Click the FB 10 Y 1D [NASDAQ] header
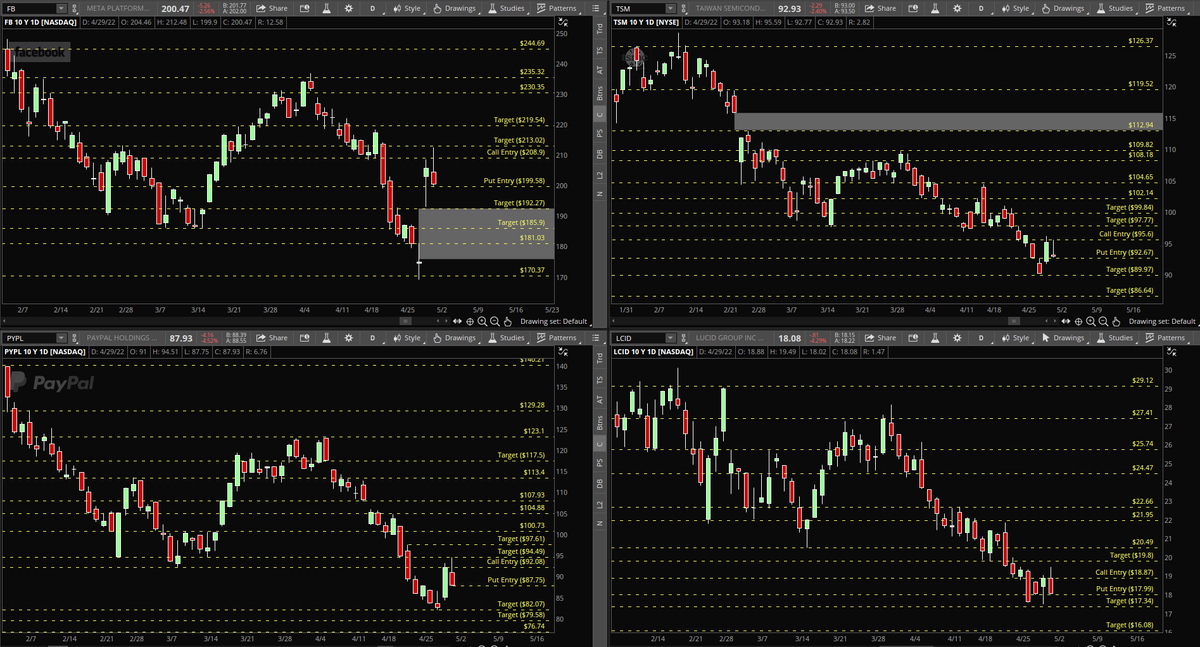Viewport: 1200px width, 647px height. 40,22
